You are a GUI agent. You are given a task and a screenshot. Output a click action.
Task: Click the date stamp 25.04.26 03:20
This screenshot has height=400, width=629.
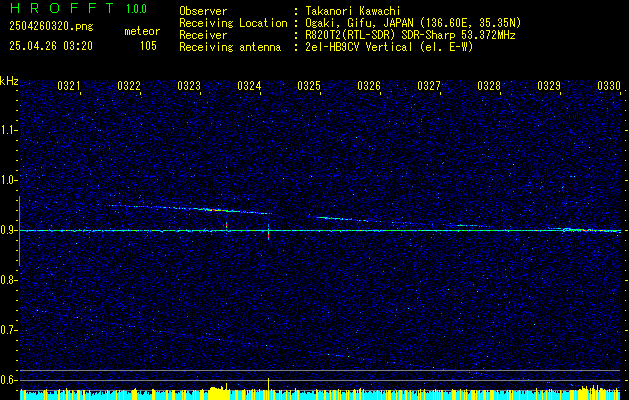pyautogui.click(x=51, y=46)
